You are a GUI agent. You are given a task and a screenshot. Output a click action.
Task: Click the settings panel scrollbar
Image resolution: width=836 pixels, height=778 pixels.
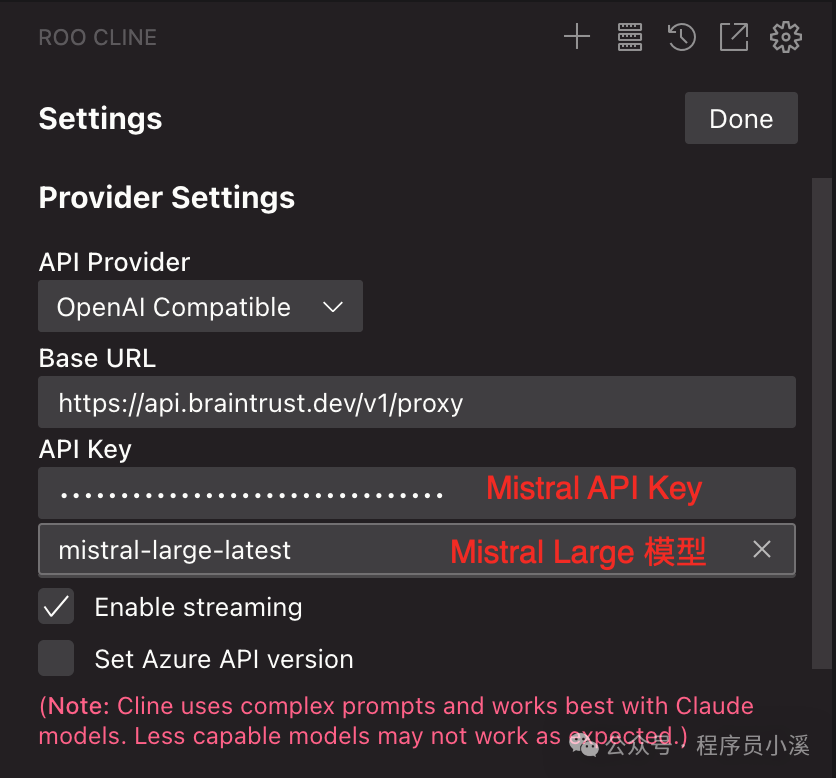pyautogui.click(x=822, y=423)
